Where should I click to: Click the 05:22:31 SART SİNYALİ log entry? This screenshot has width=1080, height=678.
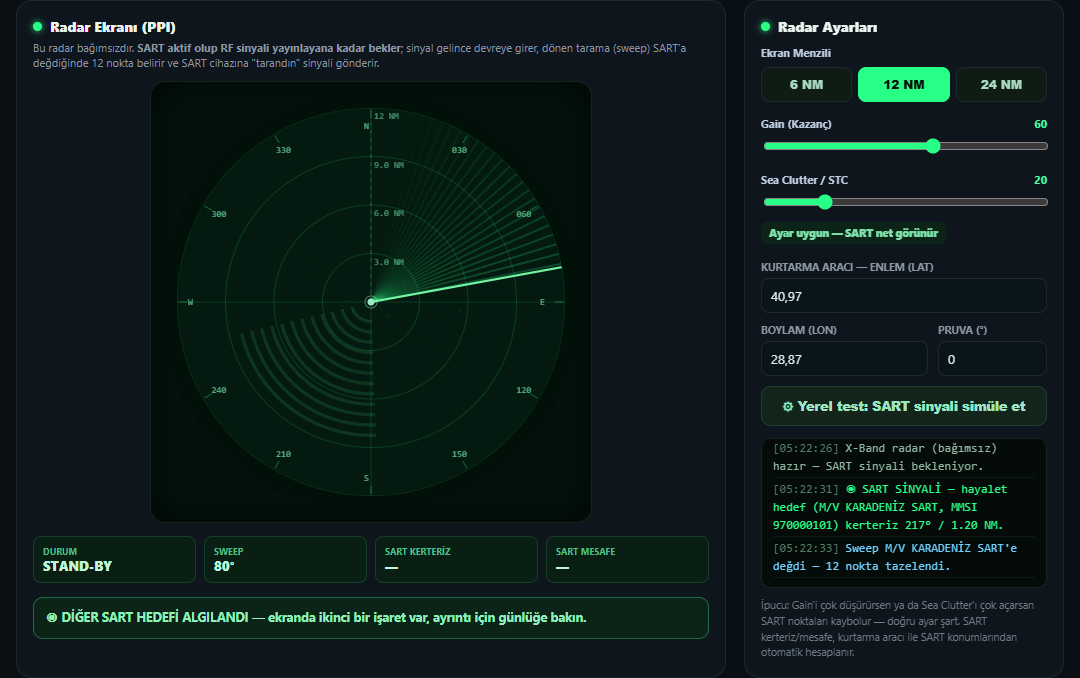[x=904, y=507]
